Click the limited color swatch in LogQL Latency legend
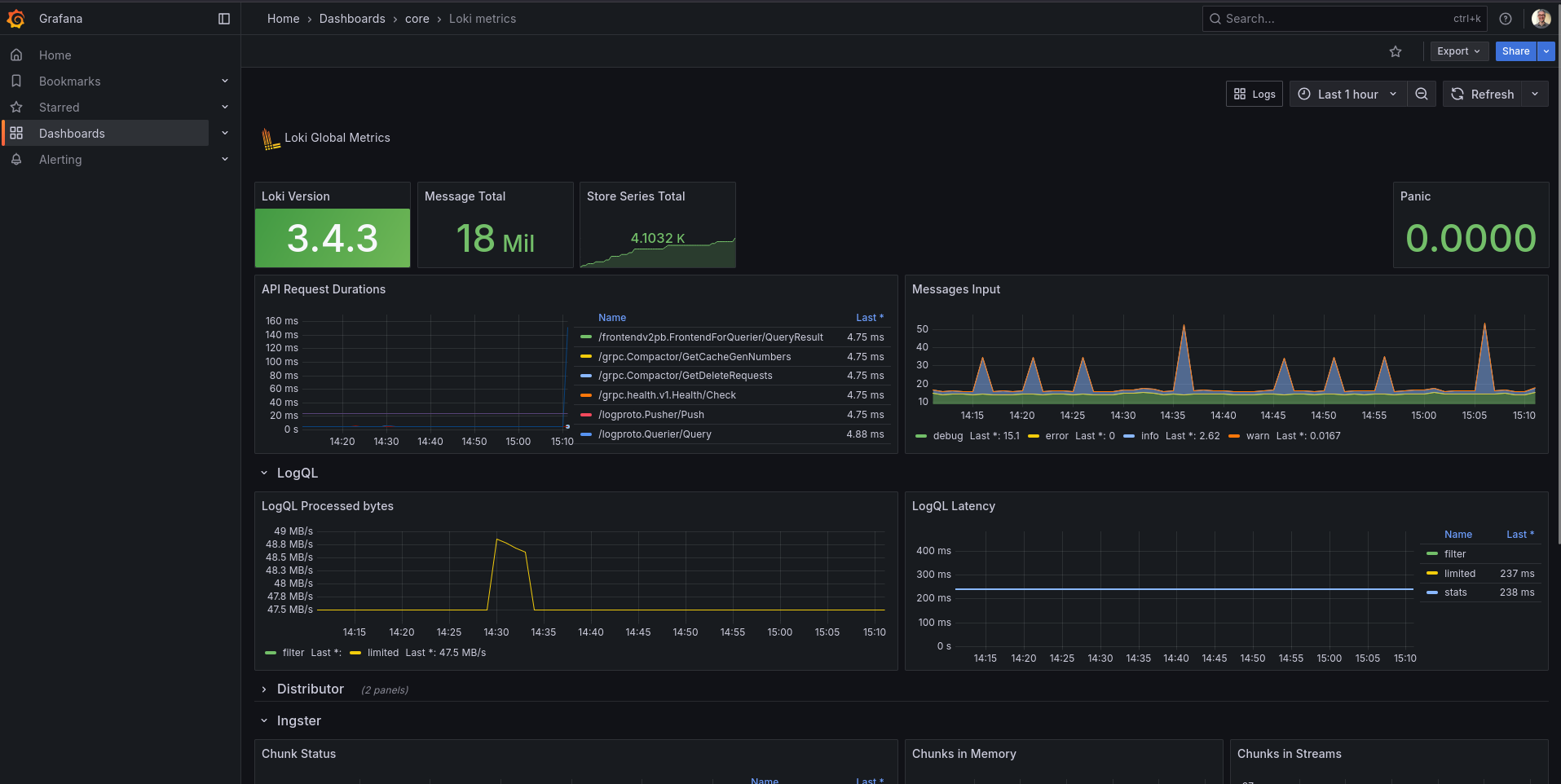 (x=1432, y=574)
